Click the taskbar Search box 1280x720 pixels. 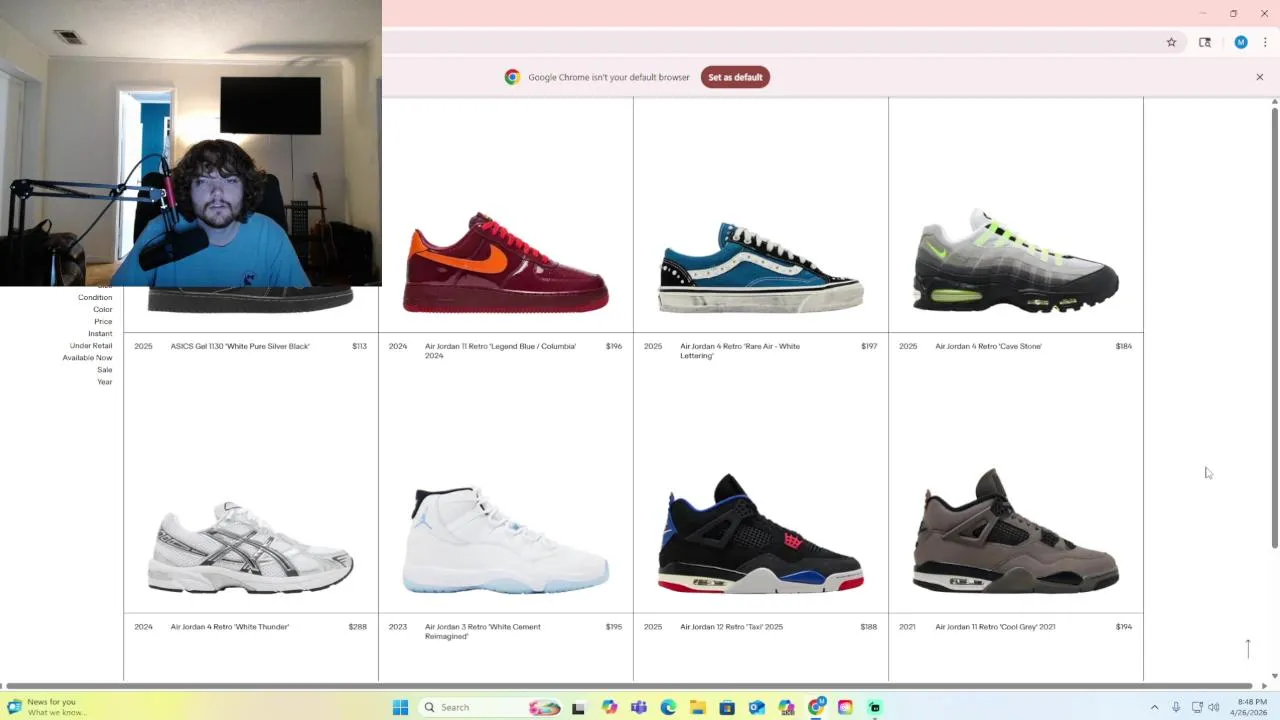click(x=490, y=707)
